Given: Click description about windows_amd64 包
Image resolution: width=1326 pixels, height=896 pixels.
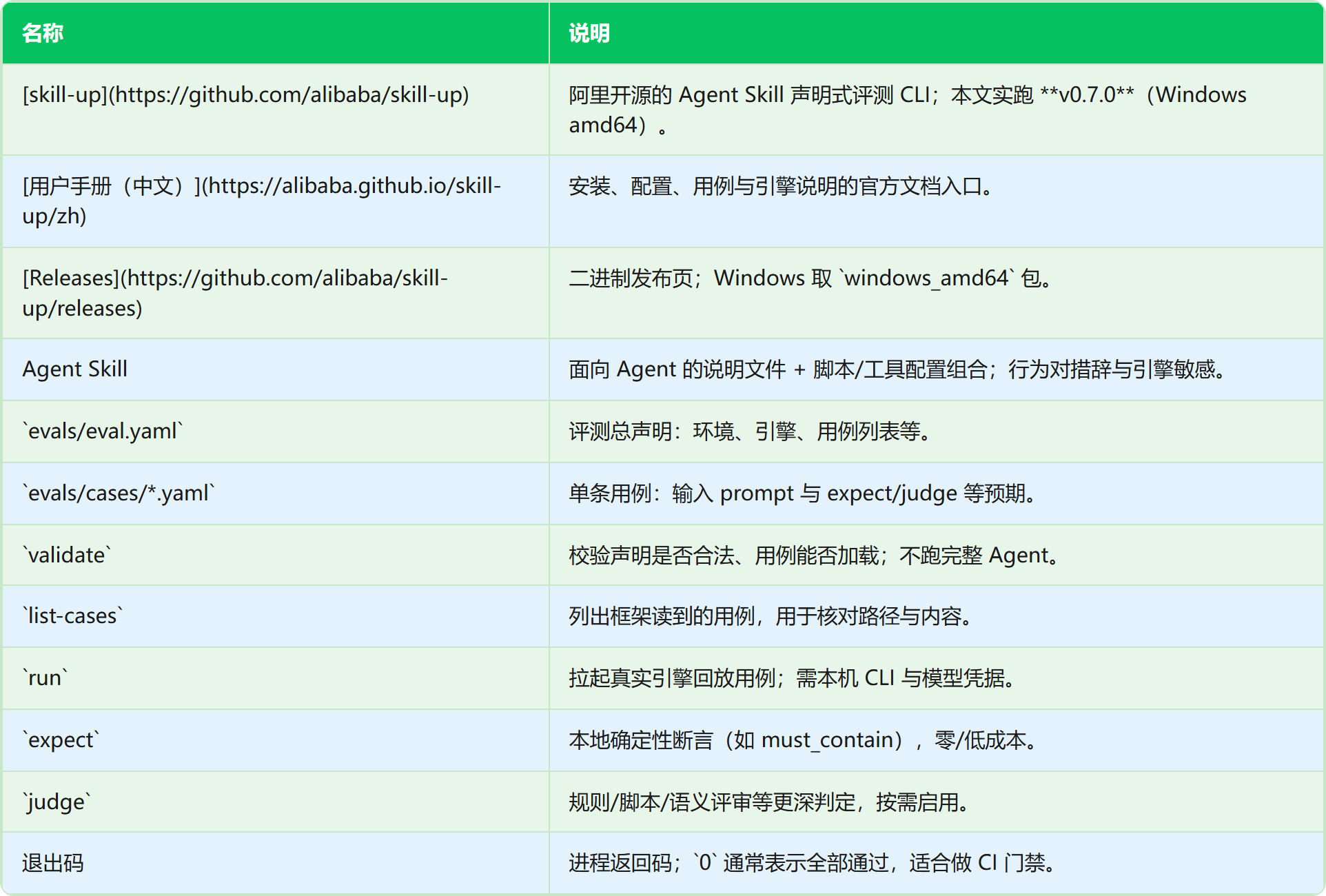Looking at the screenshot, I should (x=936, y=293).
